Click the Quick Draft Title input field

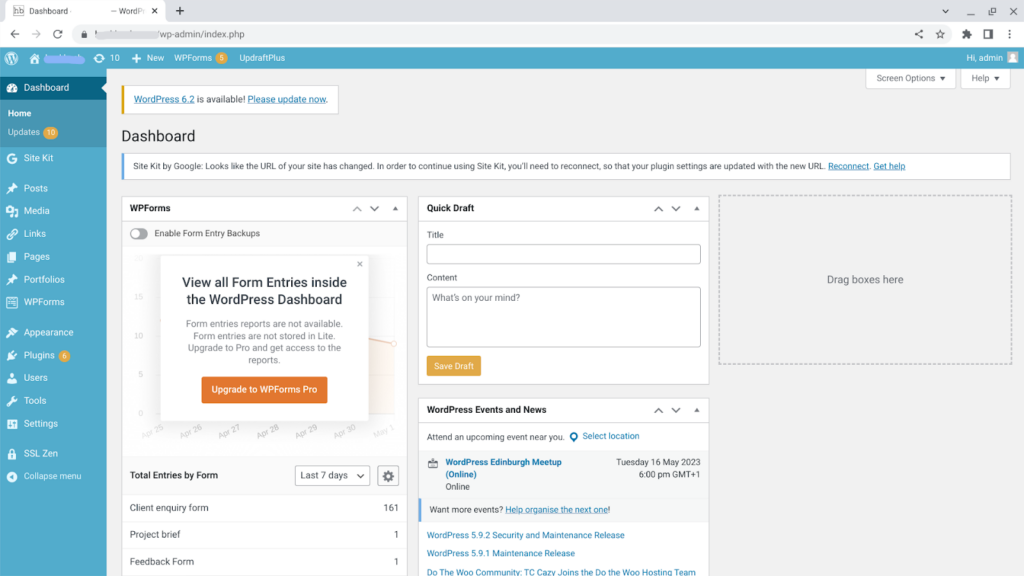pyautogui.click(x=563, y=254)
